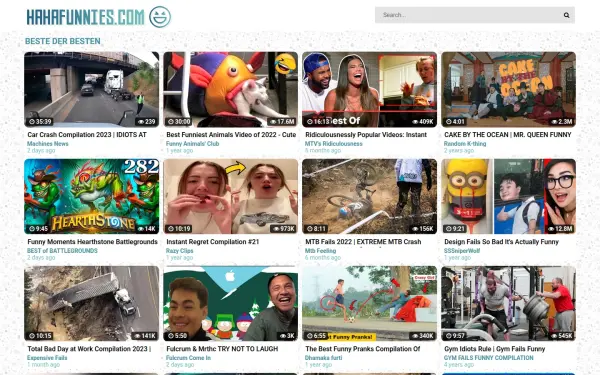Viewport: 600px width, 375px height.
Task: Click the 35:39 duration badge
Action: 40,122
